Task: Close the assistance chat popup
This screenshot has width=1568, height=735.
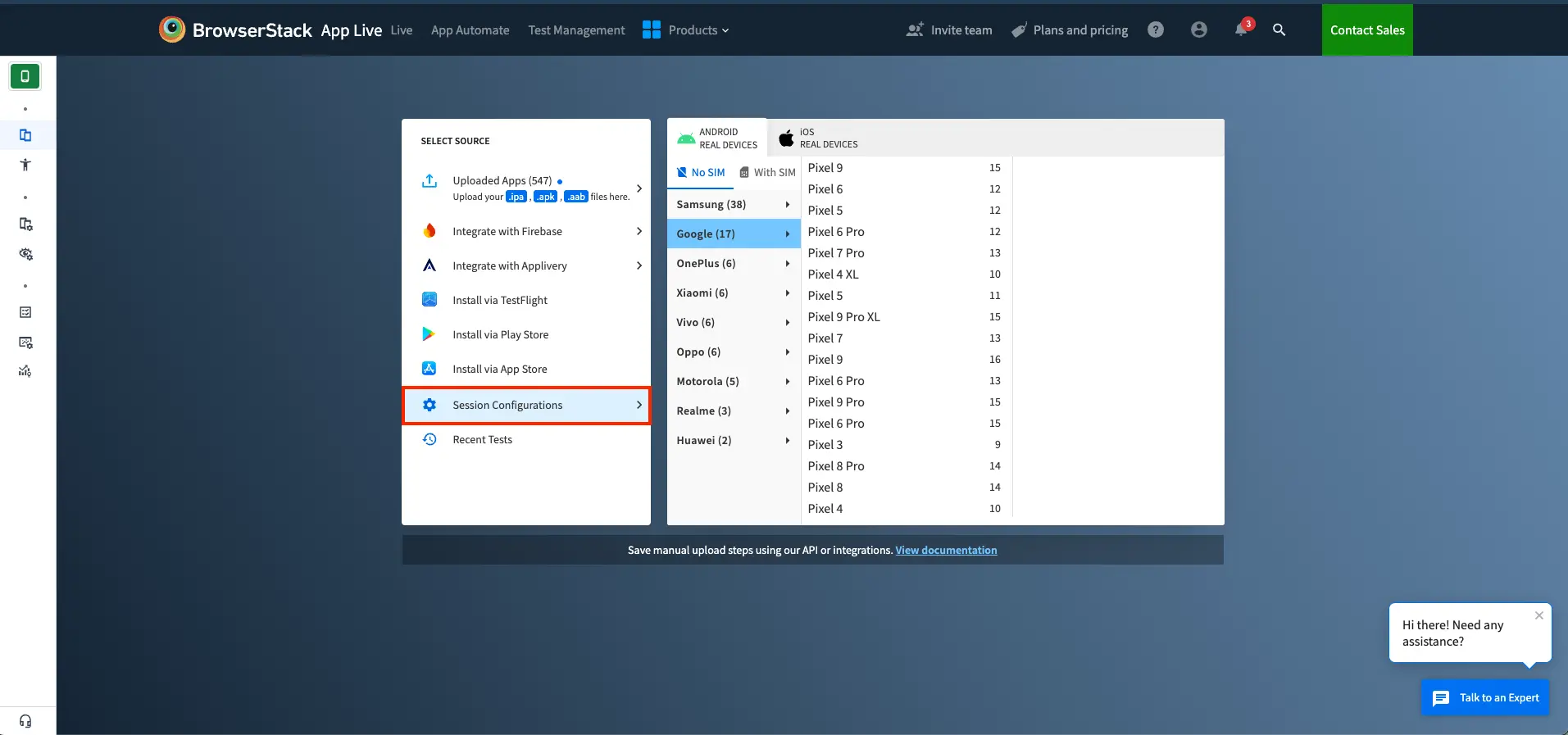Action: click(x=1538, y=615)
